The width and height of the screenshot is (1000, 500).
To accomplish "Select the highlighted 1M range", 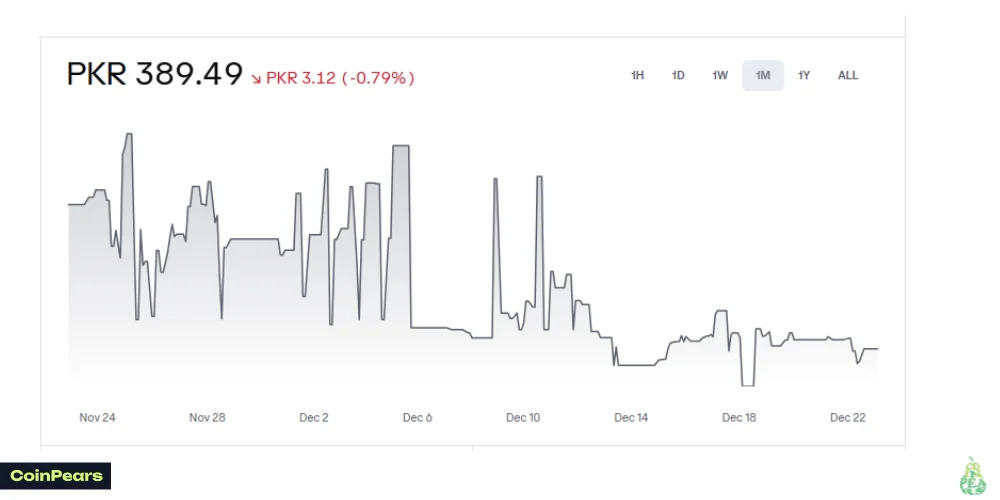I will click(763, 76).
